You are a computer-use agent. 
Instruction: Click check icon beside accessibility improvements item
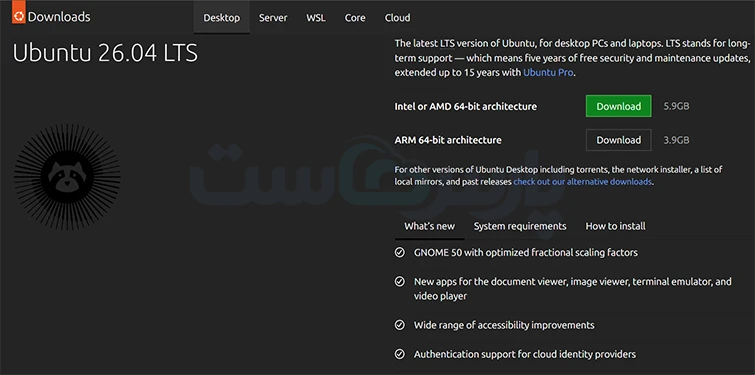coord(400,325)
